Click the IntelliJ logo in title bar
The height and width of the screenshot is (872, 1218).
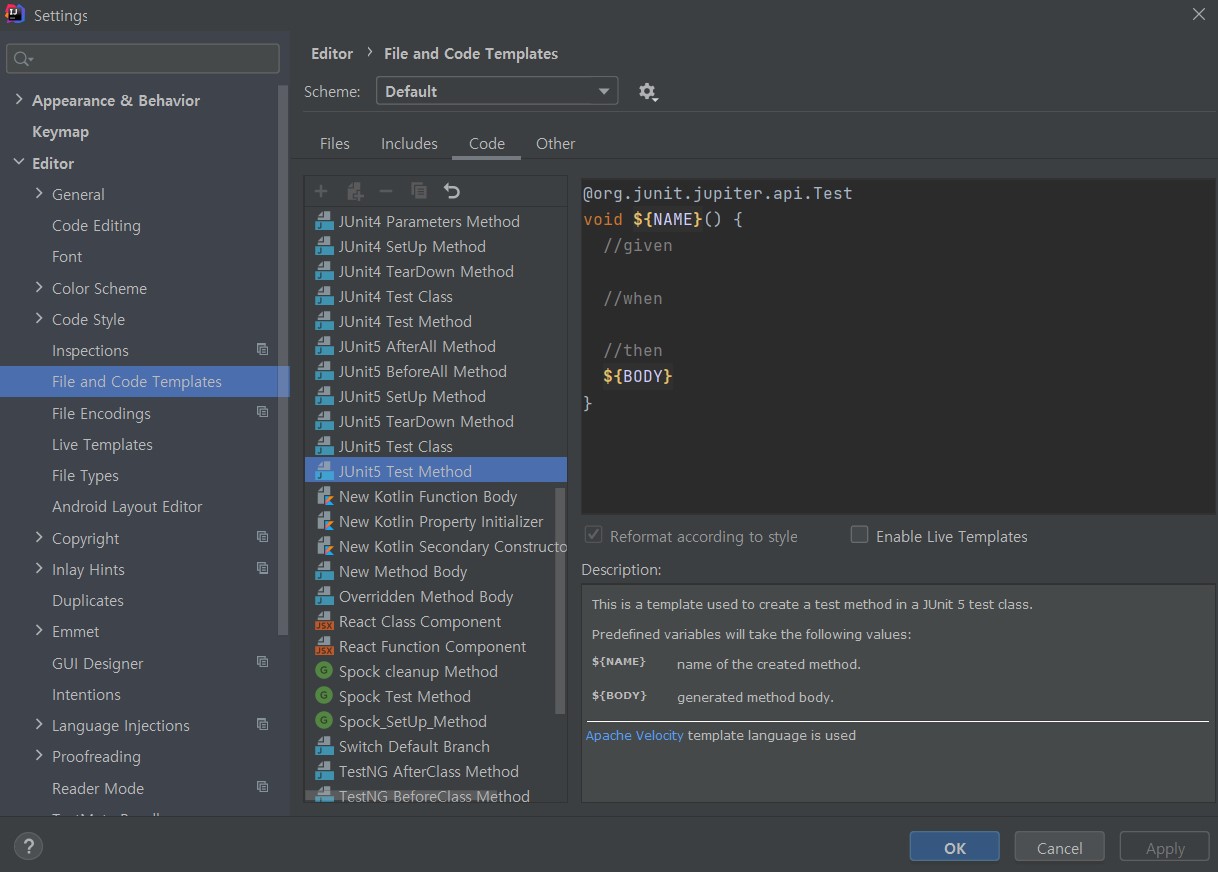[x=15, y=14]
